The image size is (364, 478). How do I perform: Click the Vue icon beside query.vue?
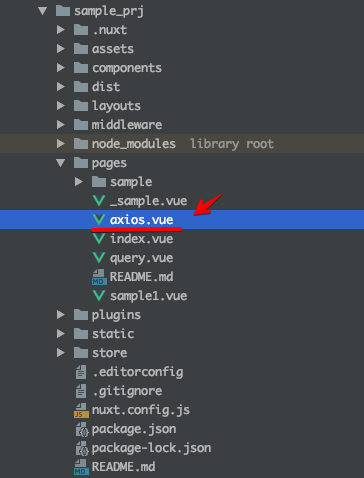tap(99, 258)
